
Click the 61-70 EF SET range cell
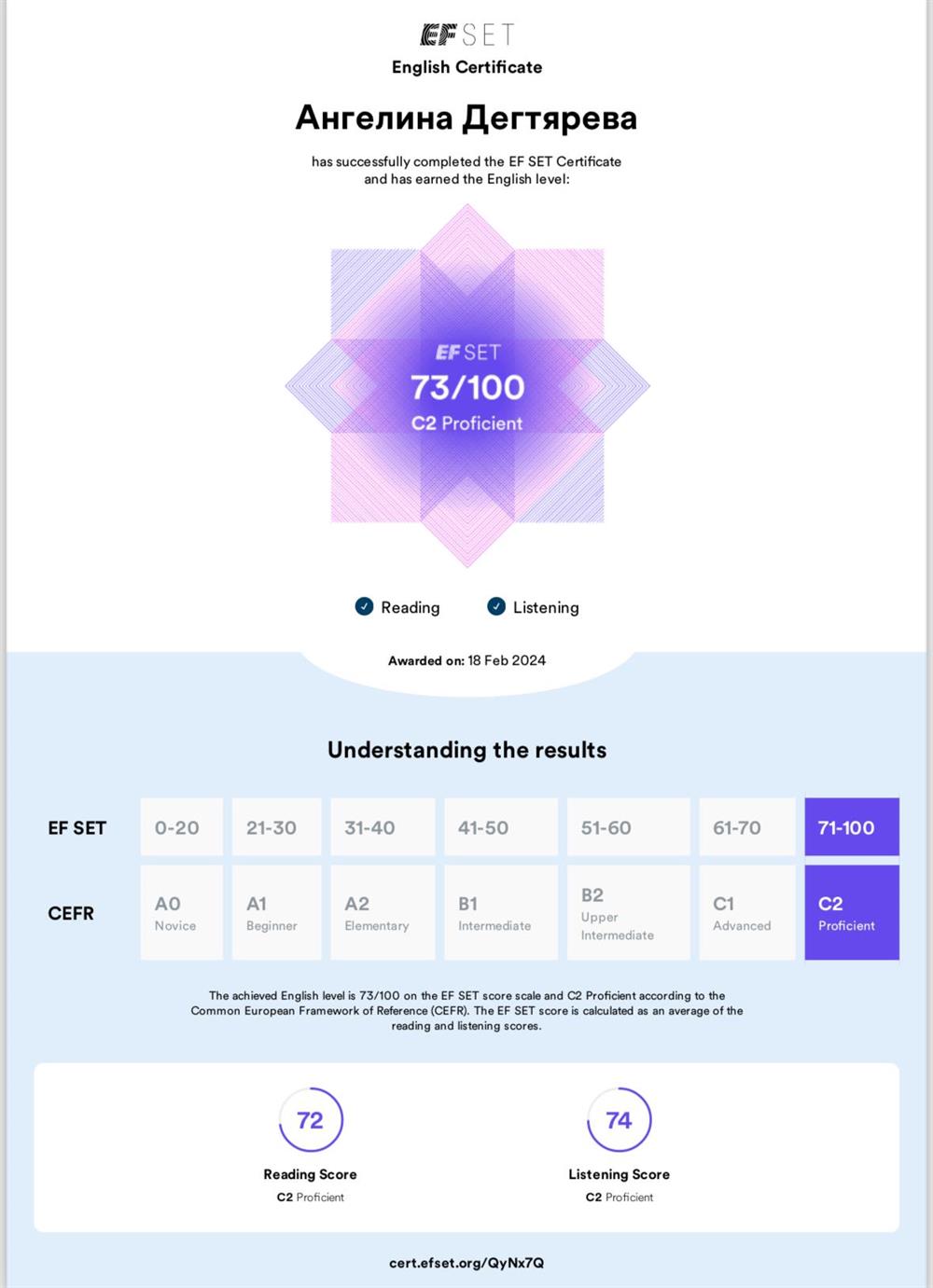[747, 826]
